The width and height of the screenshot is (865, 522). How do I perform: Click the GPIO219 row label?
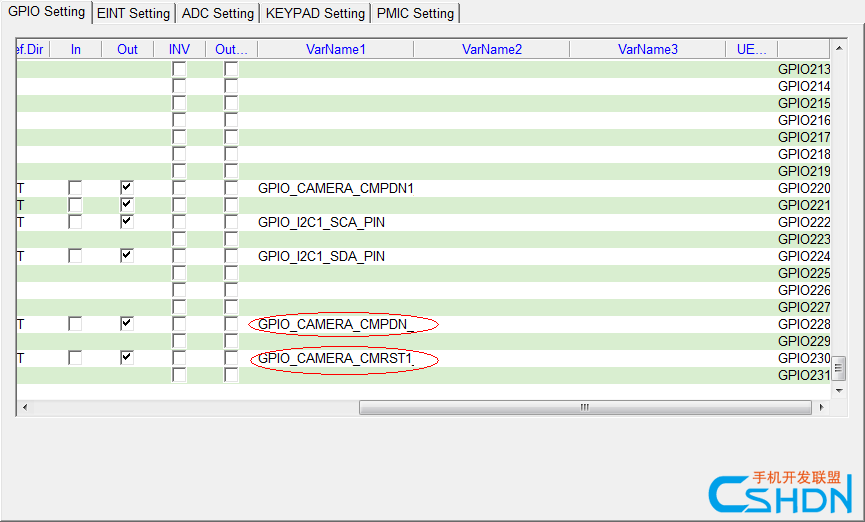click(804, 172)
